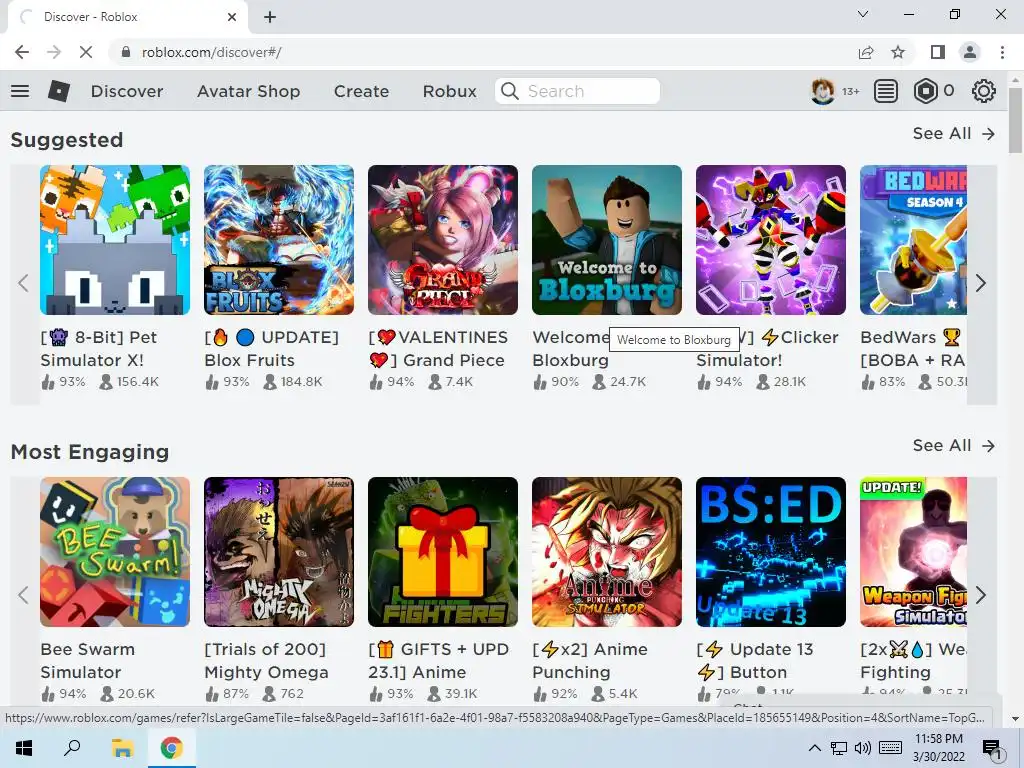Click the 13+ age label

(850, 91)
